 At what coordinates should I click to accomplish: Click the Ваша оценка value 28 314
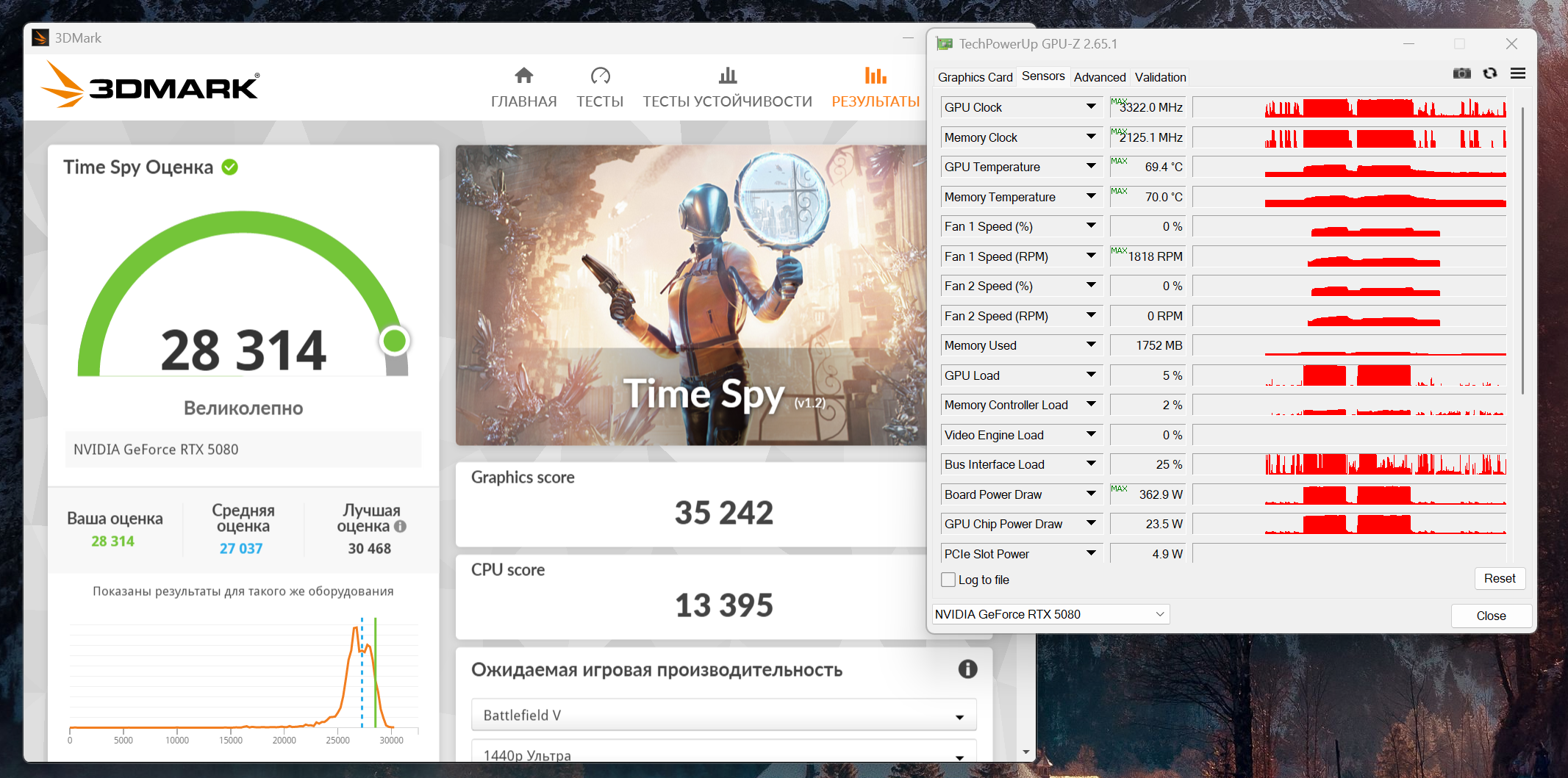click(x=112, y=541)
